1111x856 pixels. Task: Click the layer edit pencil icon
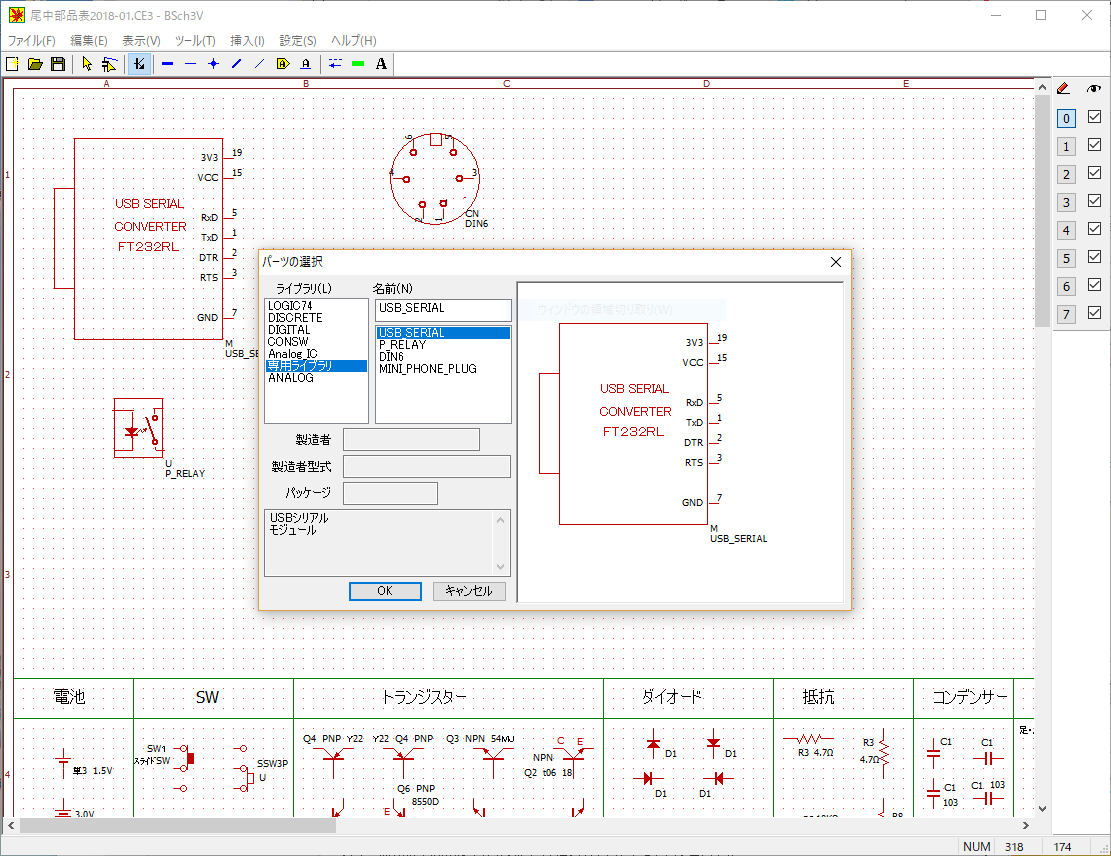coord(1062,89)
